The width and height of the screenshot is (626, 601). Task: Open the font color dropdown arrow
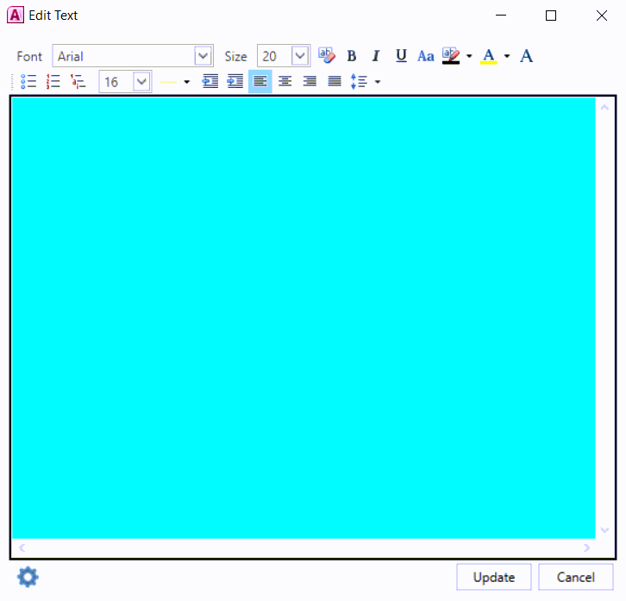click(x=507, y=57)
